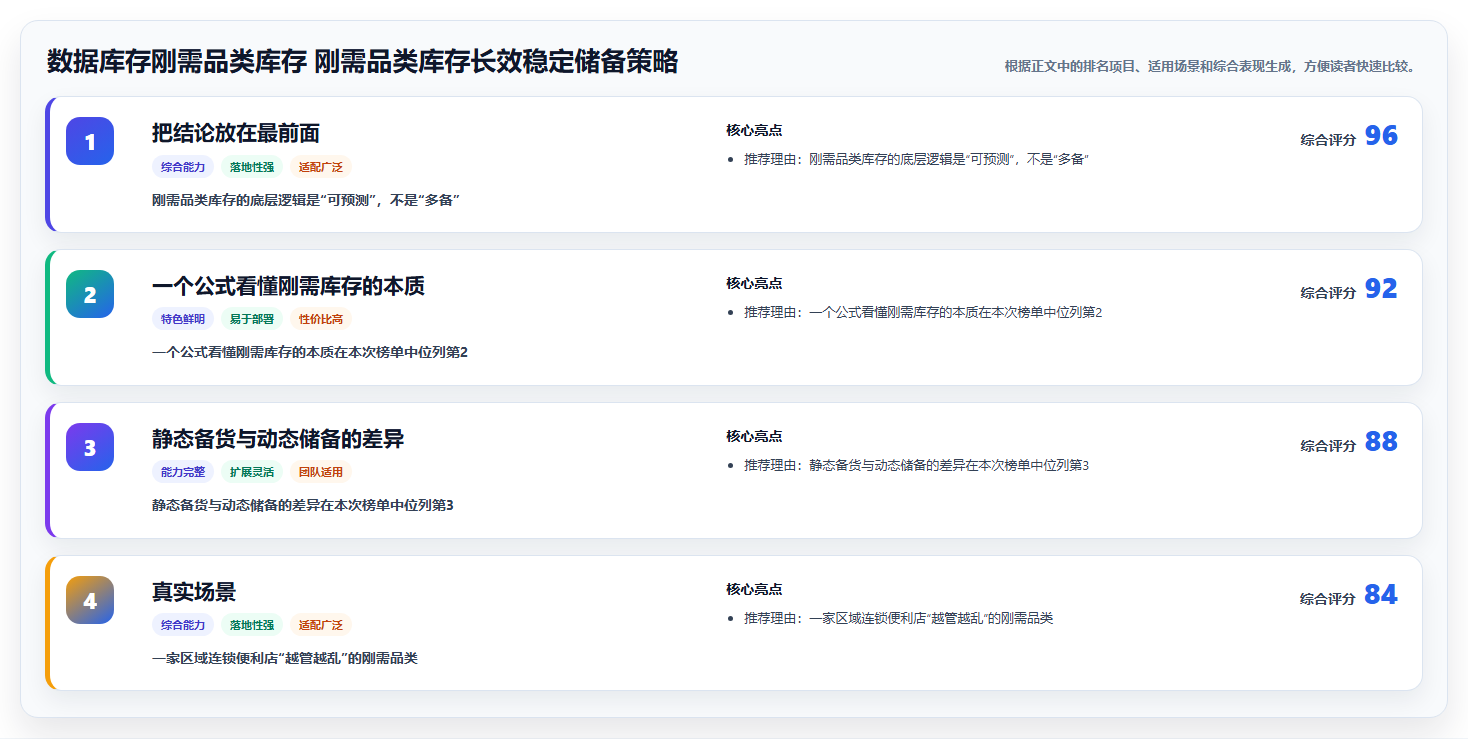
Task: Click 核心亮点 heading in the rank 1 card
Action: point(754,130)
